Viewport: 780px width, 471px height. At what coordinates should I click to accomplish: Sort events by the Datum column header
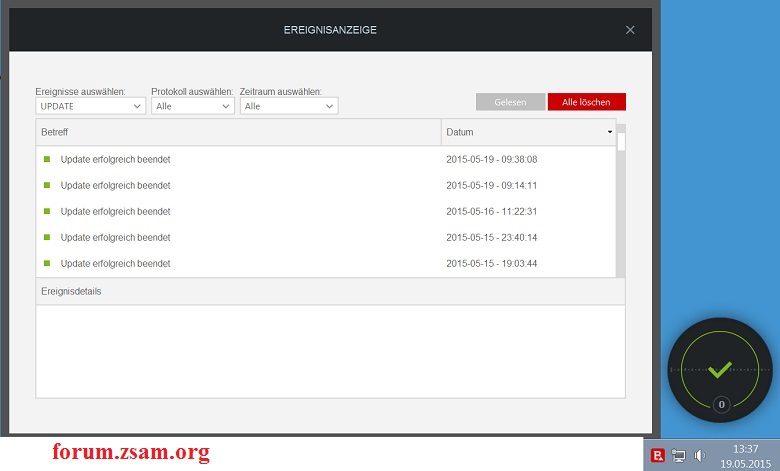pyautogui.click(x=528, y=132)
